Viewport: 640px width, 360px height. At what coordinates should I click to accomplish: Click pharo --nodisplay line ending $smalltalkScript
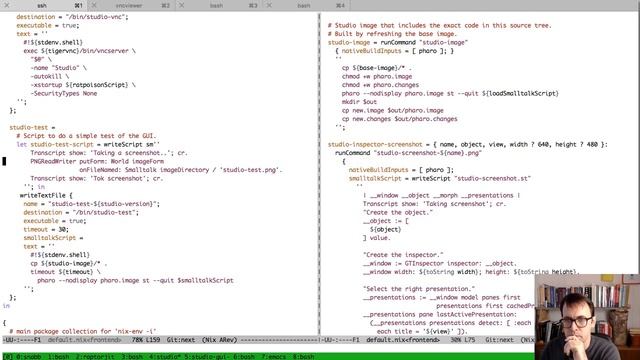pos(136,280)
